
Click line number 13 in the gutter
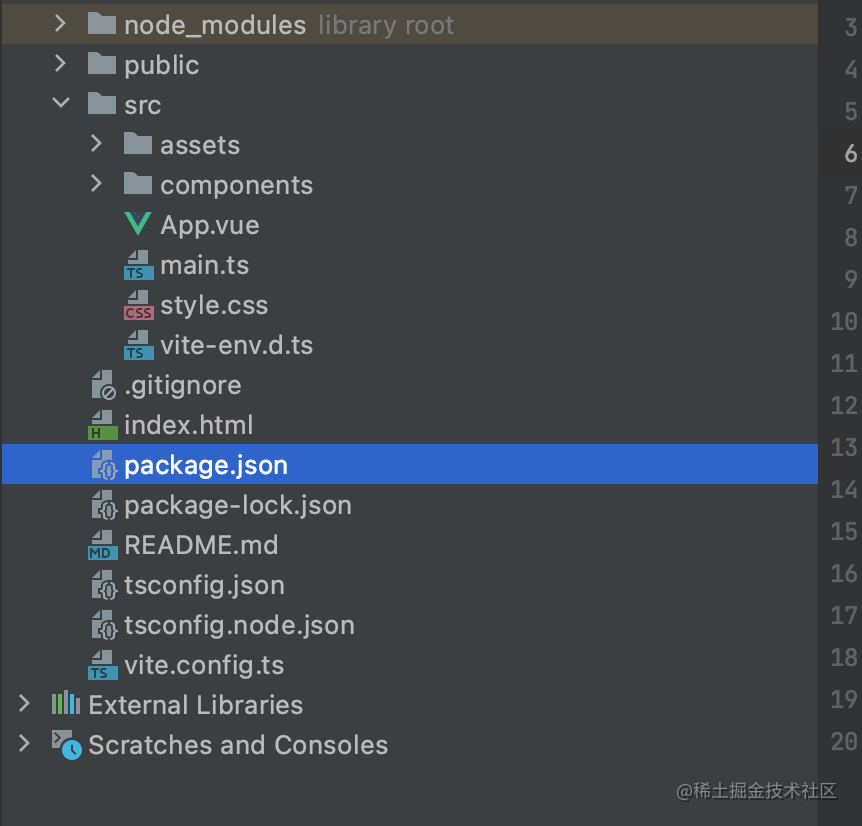844,447
